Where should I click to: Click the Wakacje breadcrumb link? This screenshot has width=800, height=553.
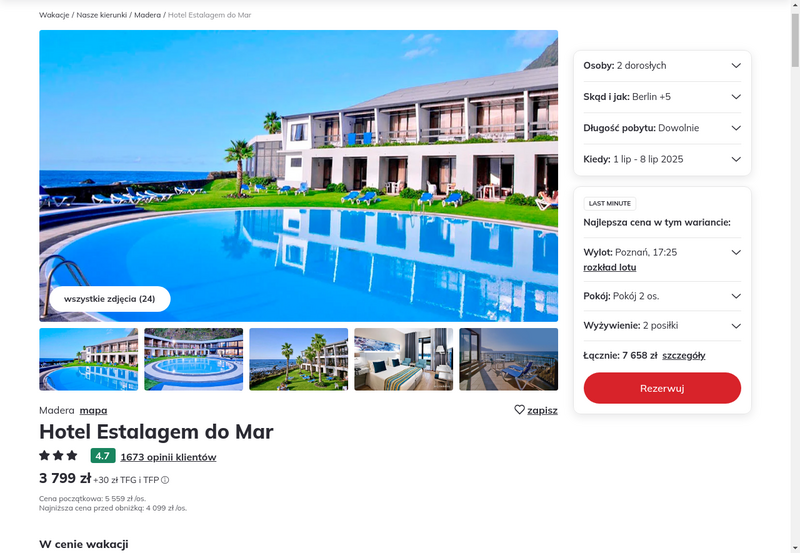(54, 15)
